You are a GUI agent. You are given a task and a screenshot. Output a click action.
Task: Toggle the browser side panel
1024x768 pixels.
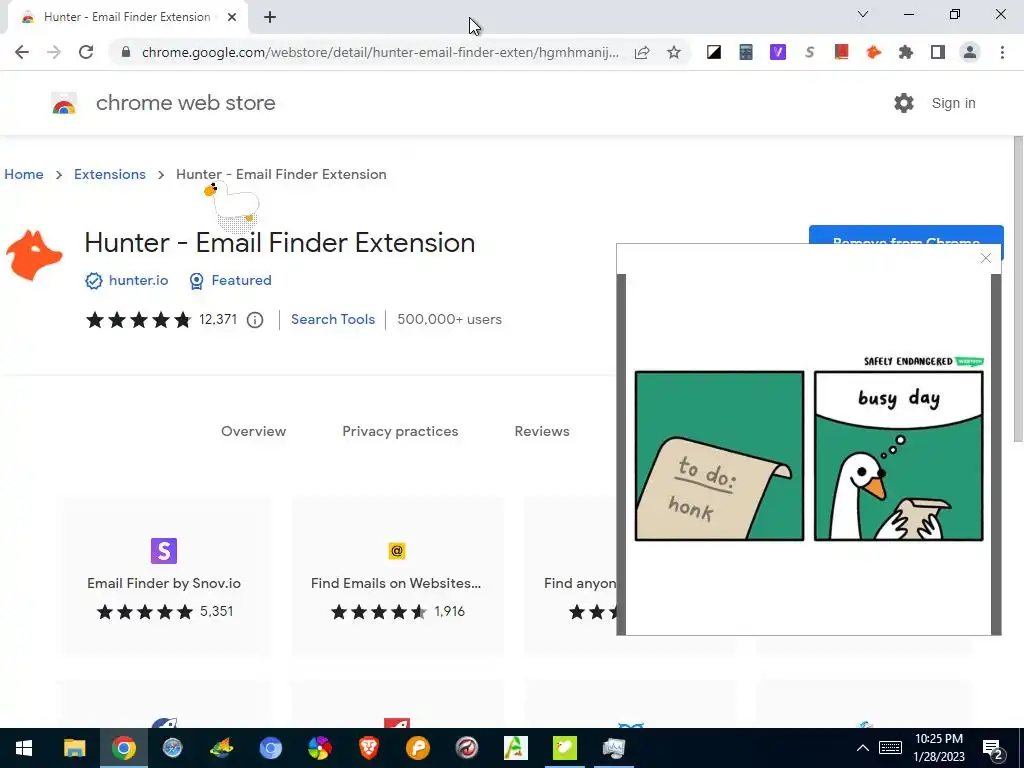(x=938, y=52)
